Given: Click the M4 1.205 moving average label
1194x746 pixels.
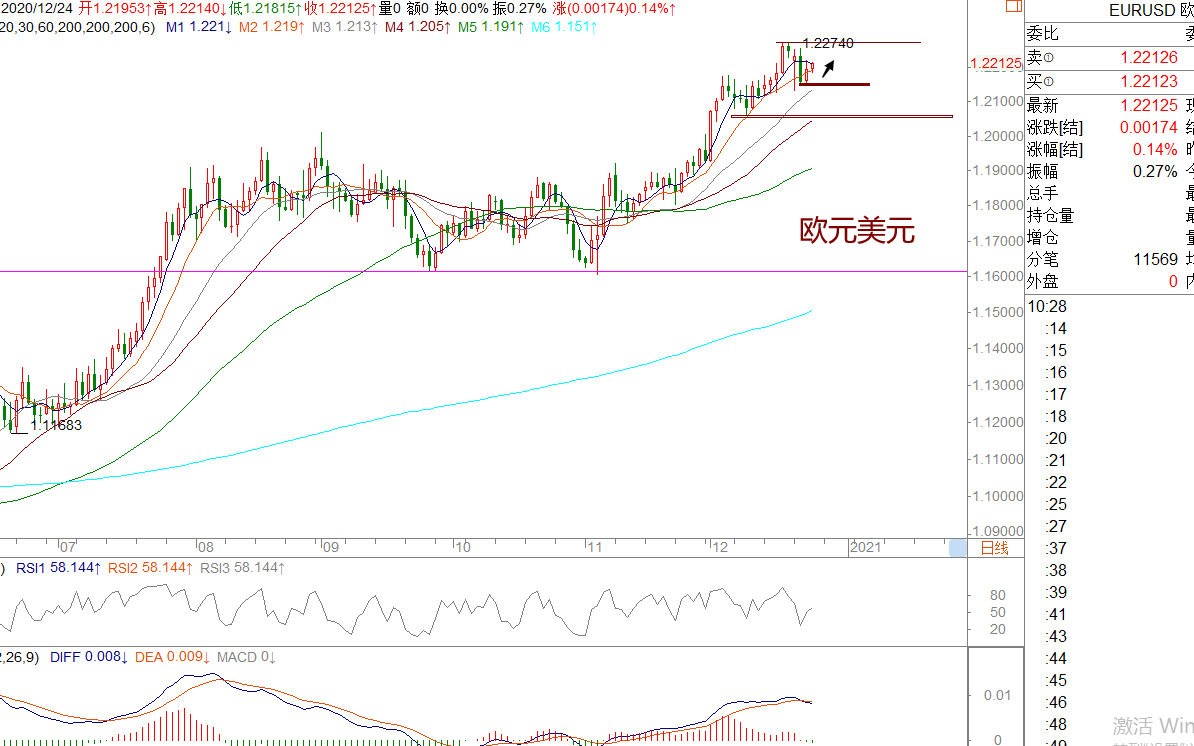Looking at the screenshot, I should [418, 27].
